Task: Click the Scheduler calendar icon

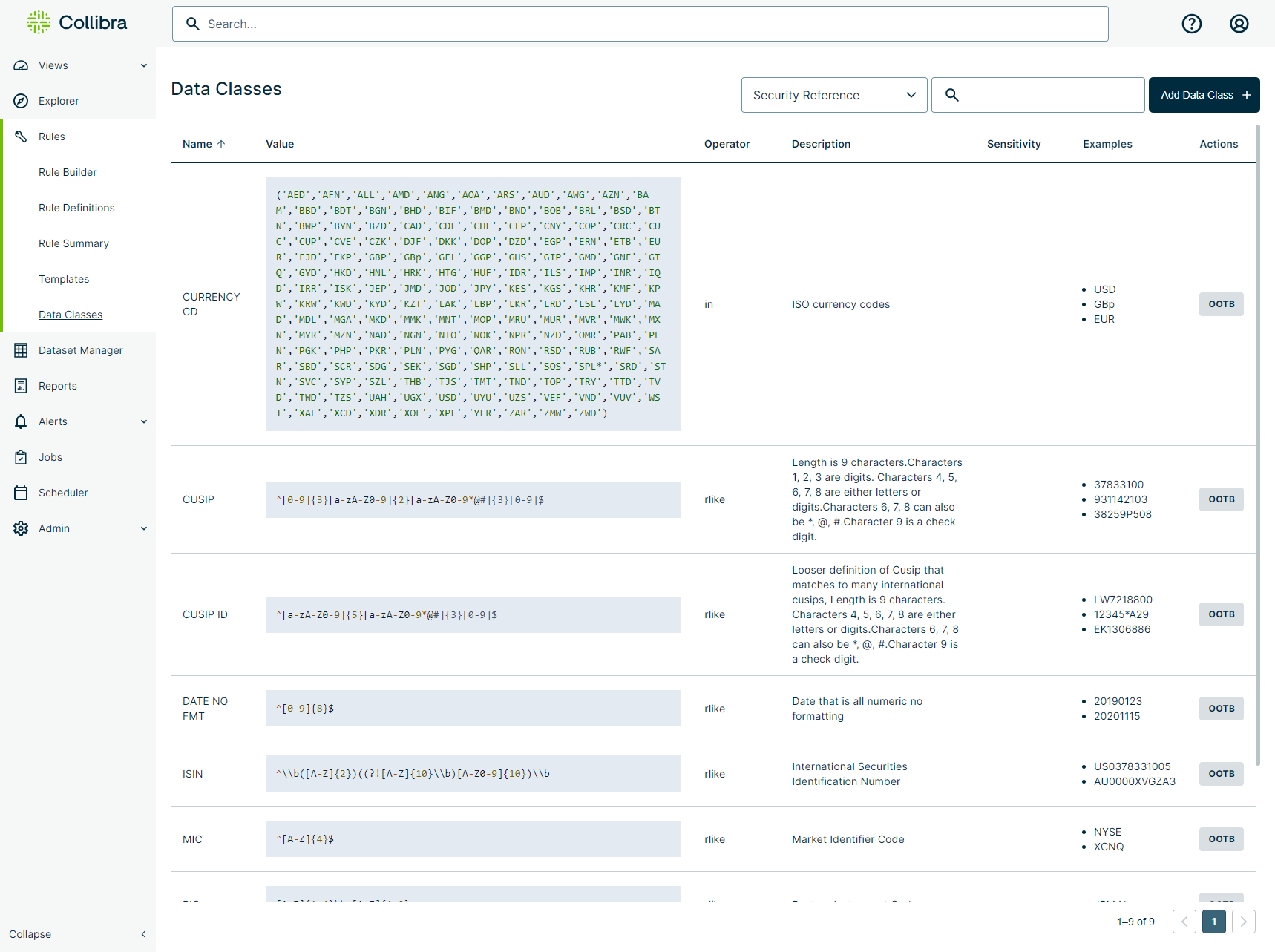Action: point(21,493)
